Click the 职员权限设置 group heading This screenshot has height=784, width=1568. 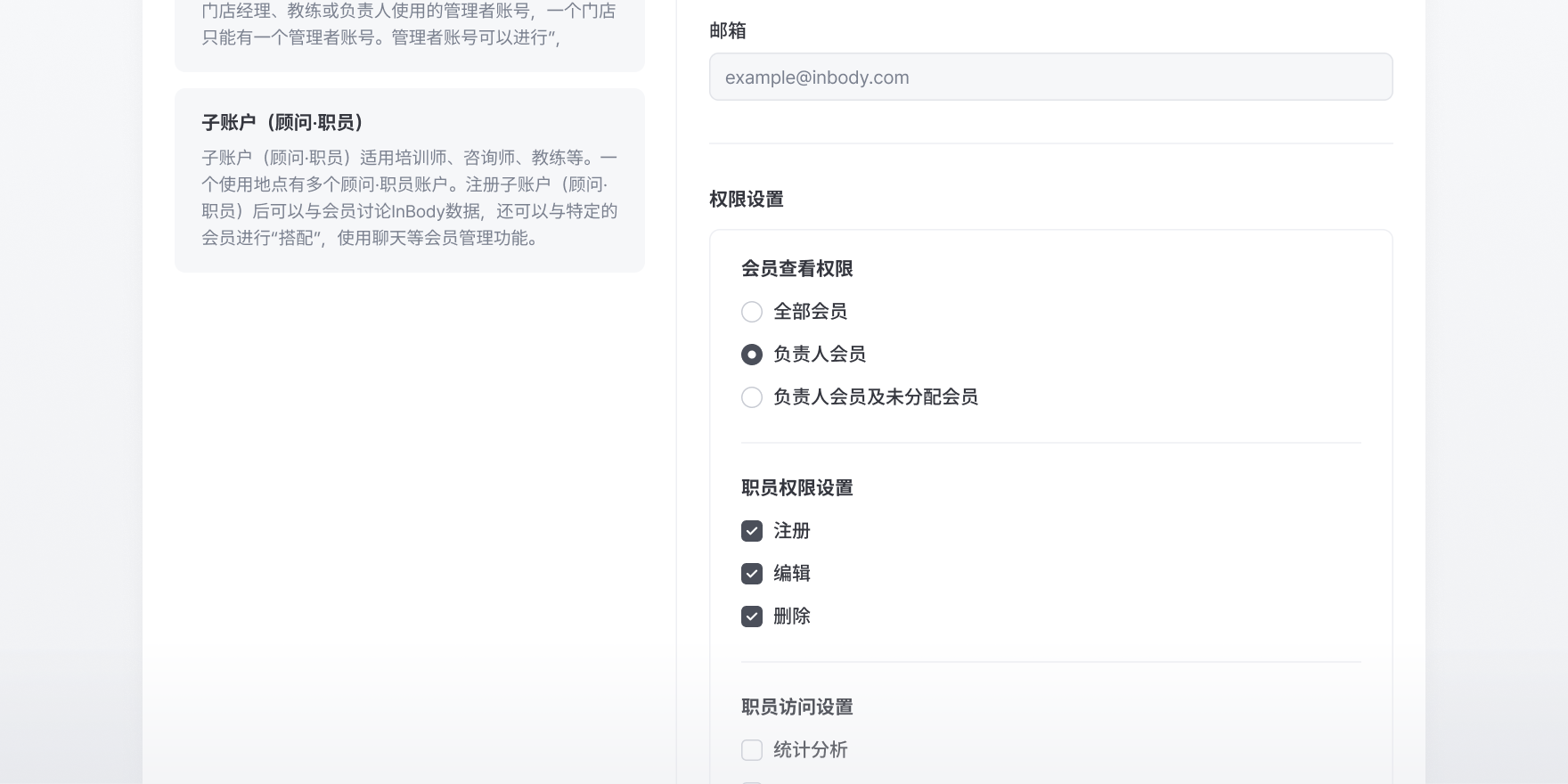796,488
